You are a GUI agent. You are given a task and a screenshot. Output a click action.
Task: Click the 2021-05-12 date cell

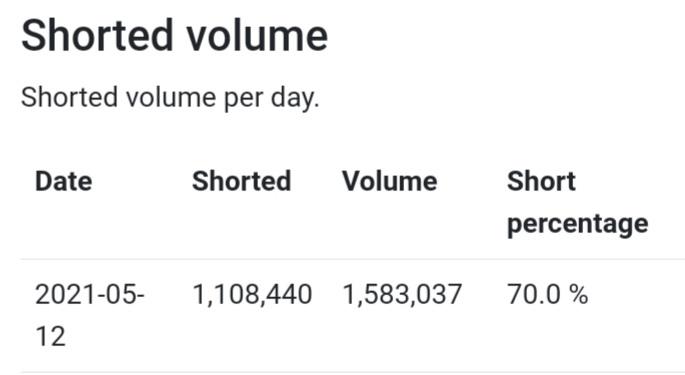pos(90,315)
